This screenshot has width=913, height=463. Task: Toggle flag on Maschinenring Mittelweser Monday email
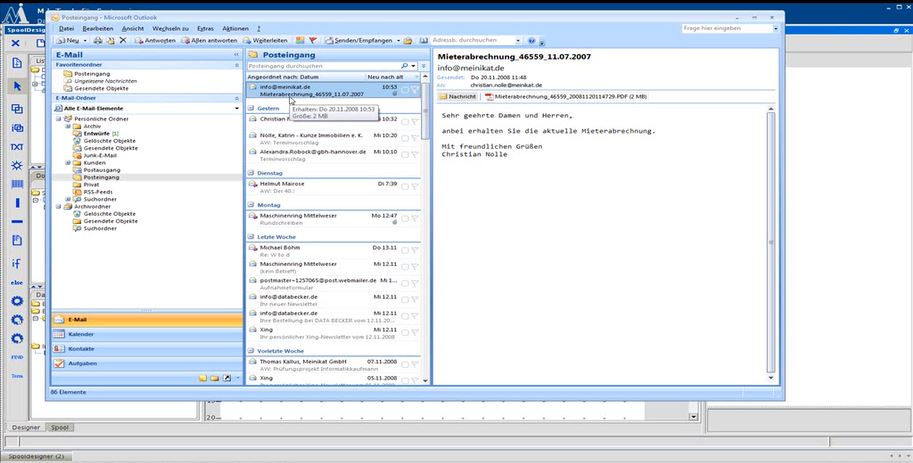pos(415,216)
